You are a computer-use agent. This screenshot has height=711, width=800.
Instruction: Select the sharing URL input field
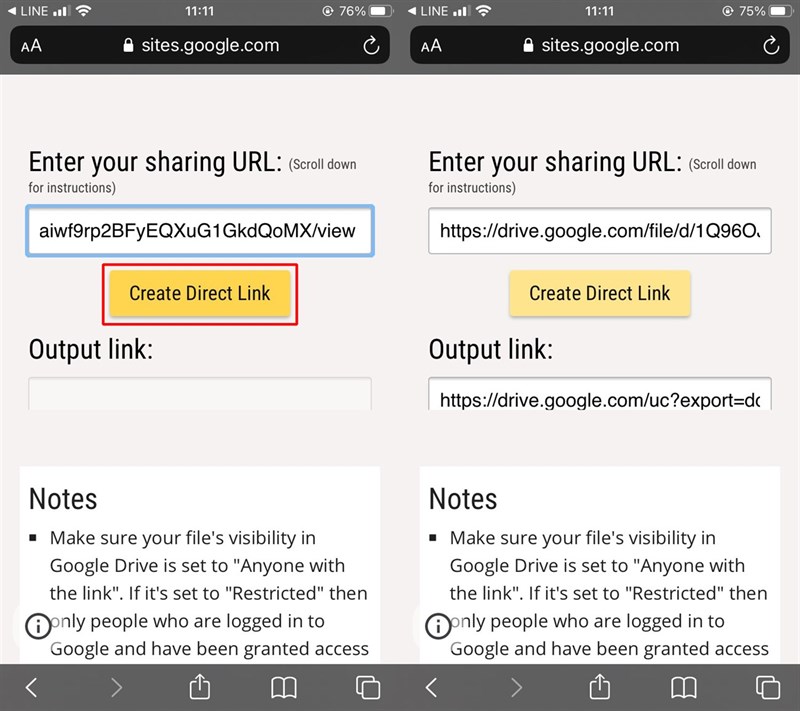199,231
